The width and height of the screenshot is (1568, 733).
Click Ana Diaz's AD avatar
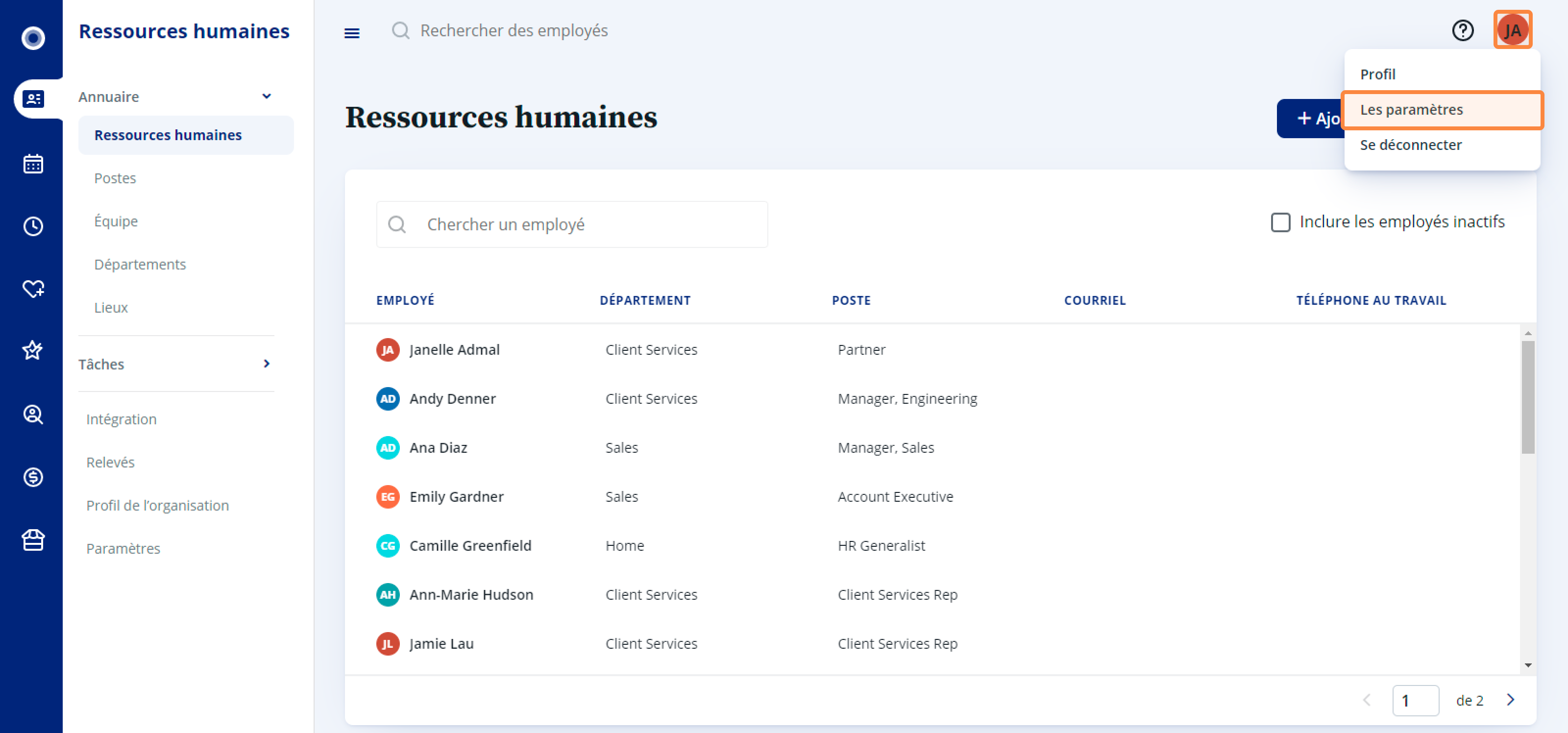388,448
